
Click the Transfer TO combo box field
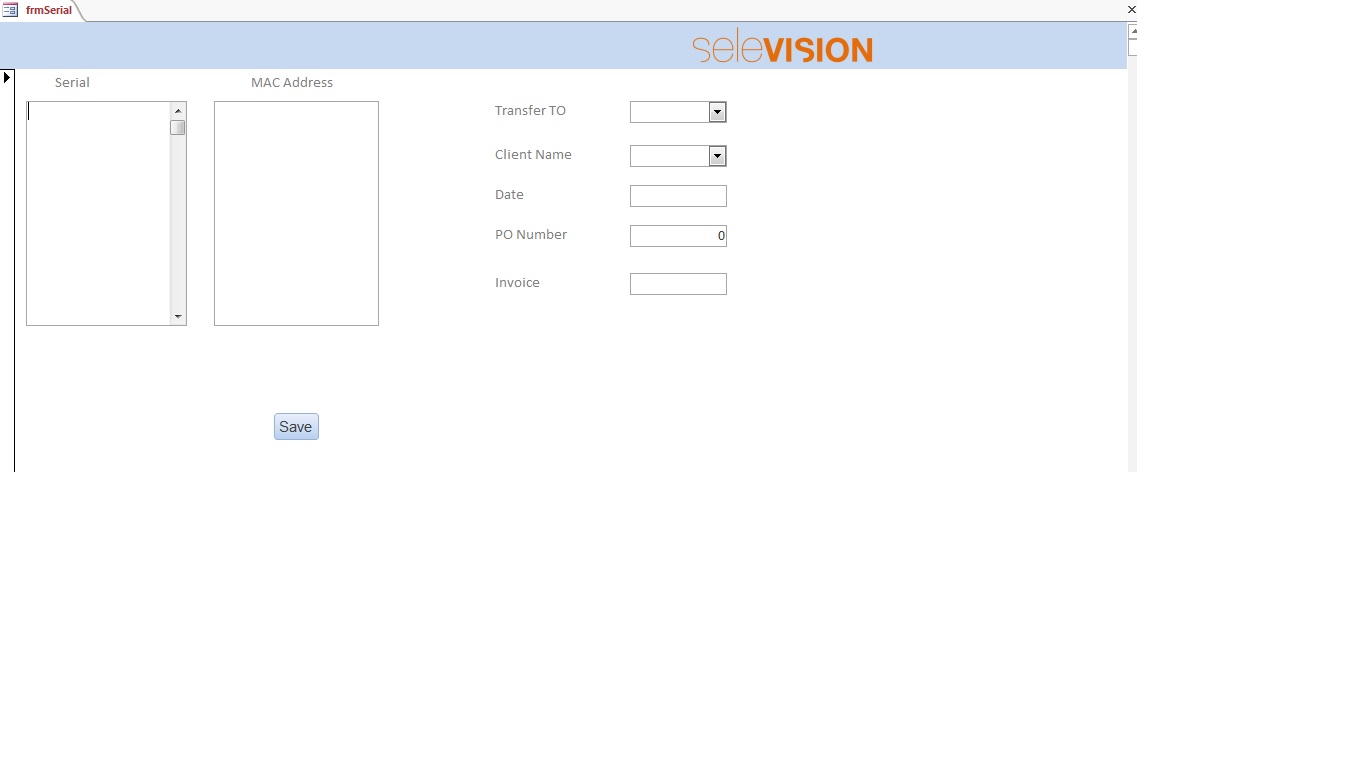(x=669, y=112)
